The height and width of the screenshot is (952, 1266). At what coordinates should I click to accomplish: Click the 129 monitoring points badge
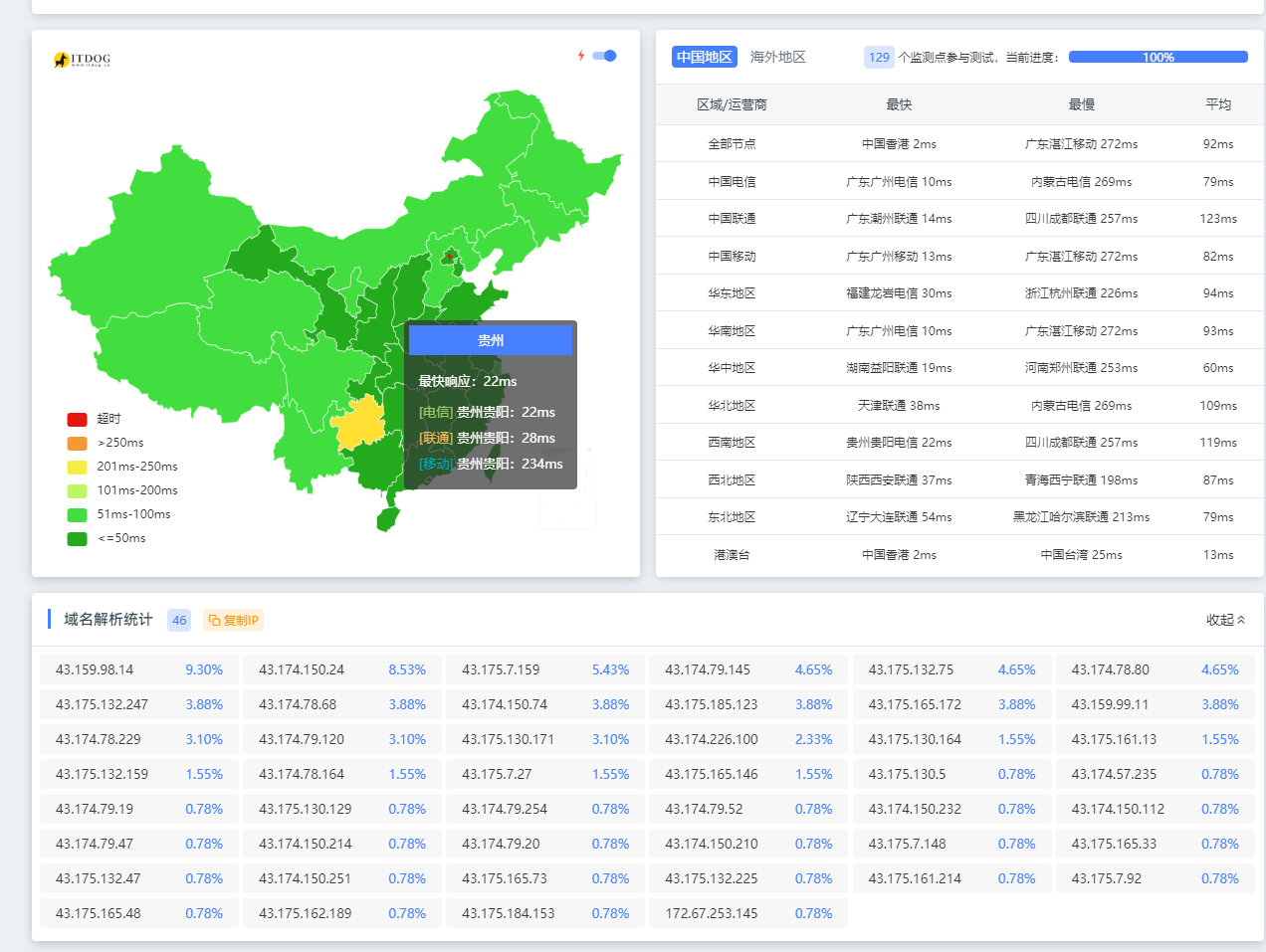[879, 57]
